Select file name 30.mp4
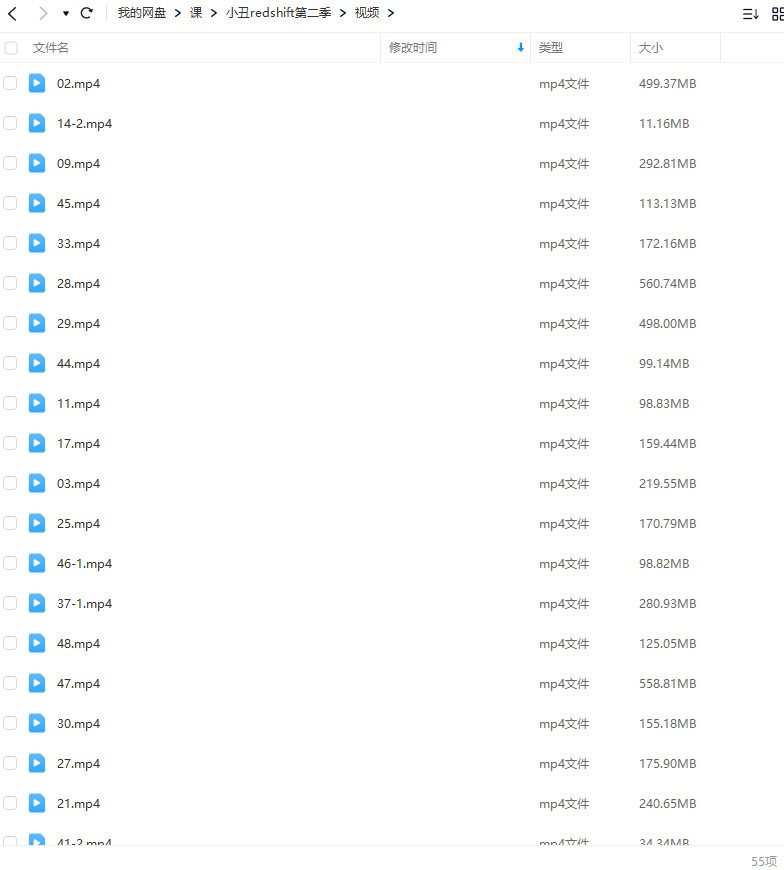This screenshot has width=784, height=870. click(78, 723)
